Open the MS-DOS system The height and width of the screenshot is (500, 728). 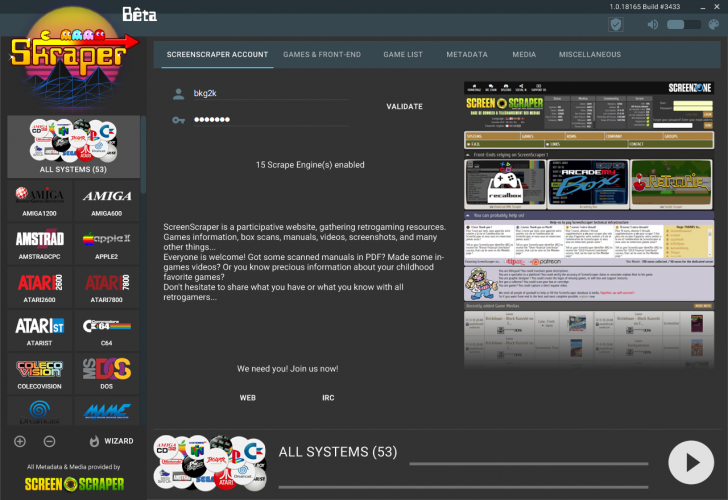point(106,374)
